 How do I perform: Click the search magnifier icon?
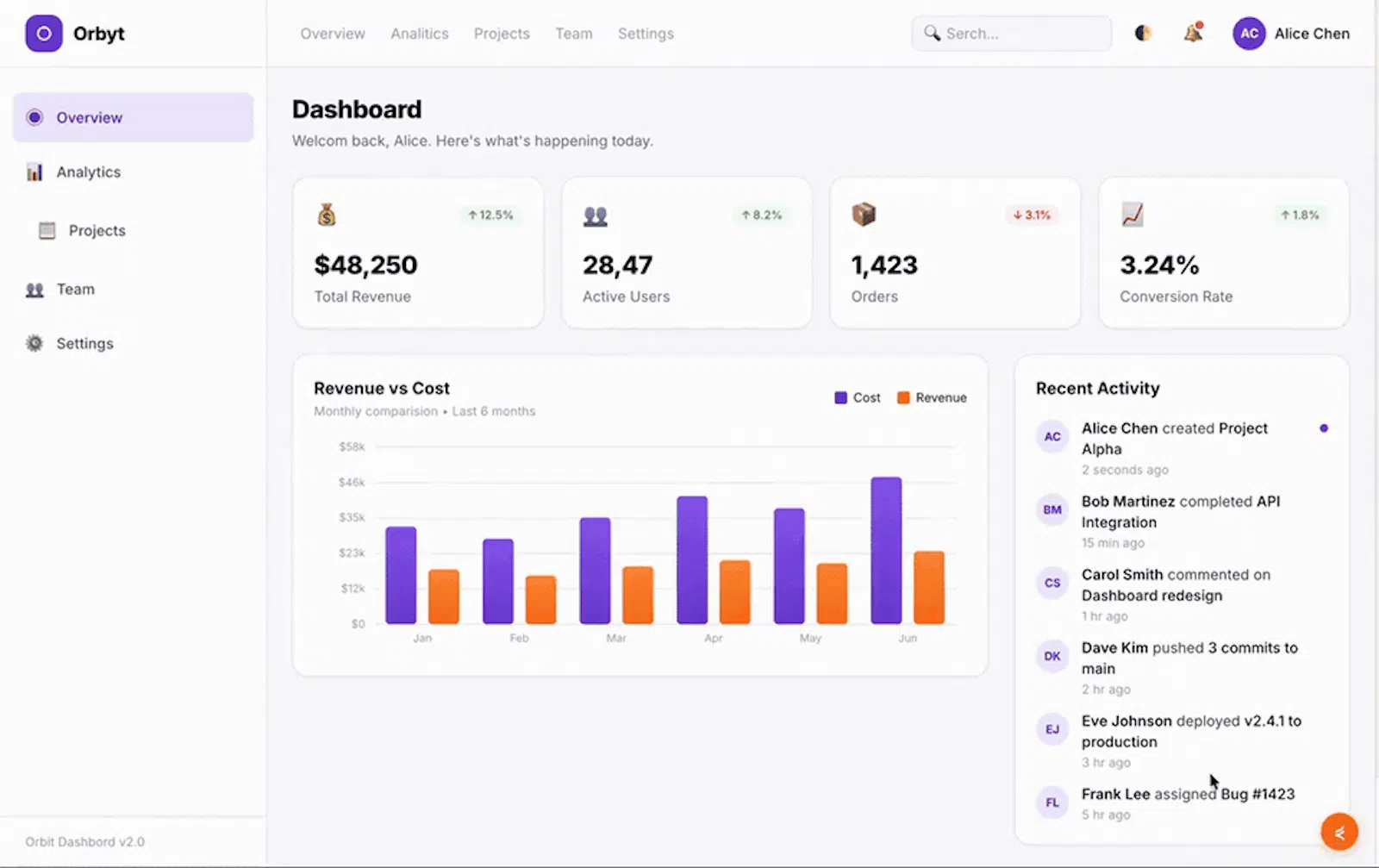pyautogui.click(x=932, y=33)
